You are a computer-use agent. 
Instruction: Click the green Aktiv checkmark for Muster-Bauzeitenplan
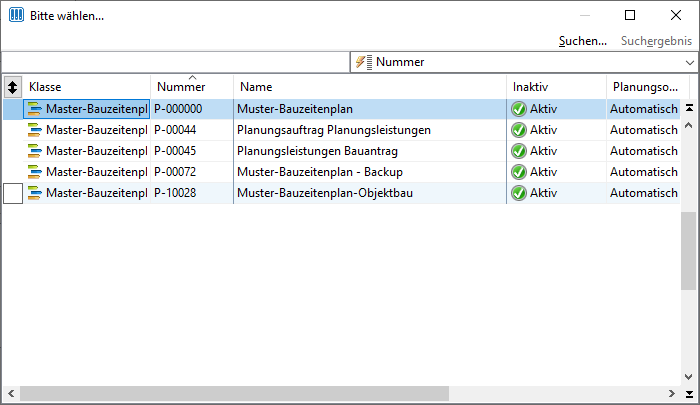[x=519, y=109]
